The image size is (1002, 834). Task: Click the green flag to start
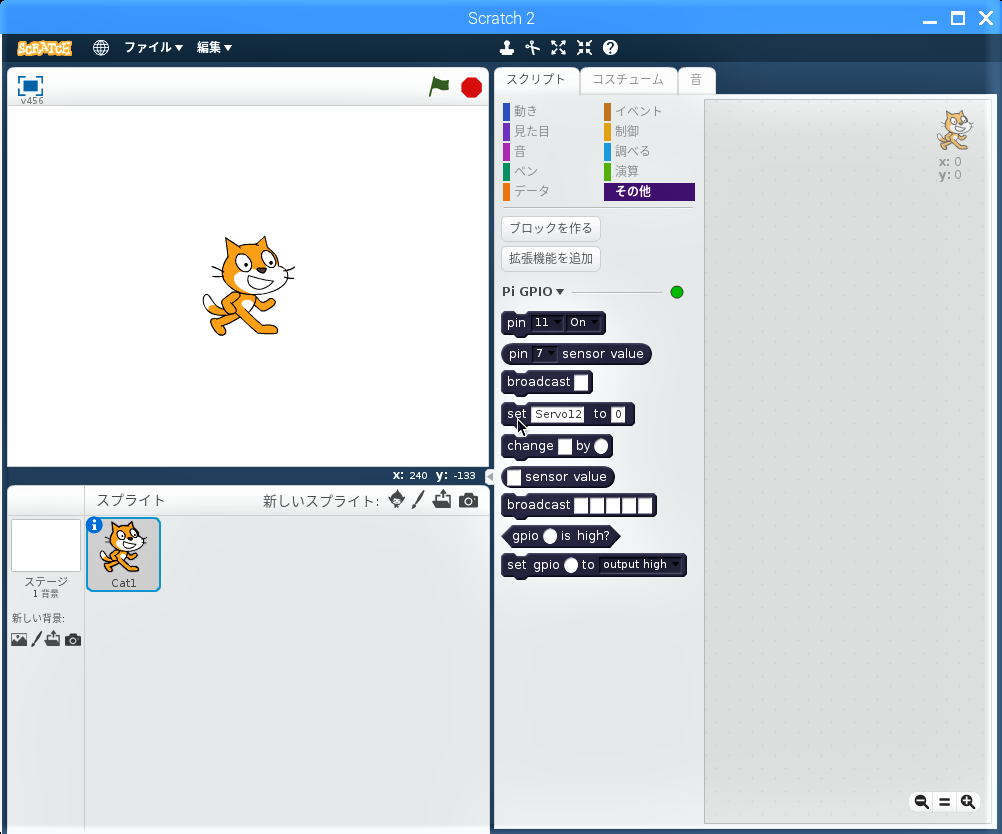pyautogui.click(x=439, y=86)
